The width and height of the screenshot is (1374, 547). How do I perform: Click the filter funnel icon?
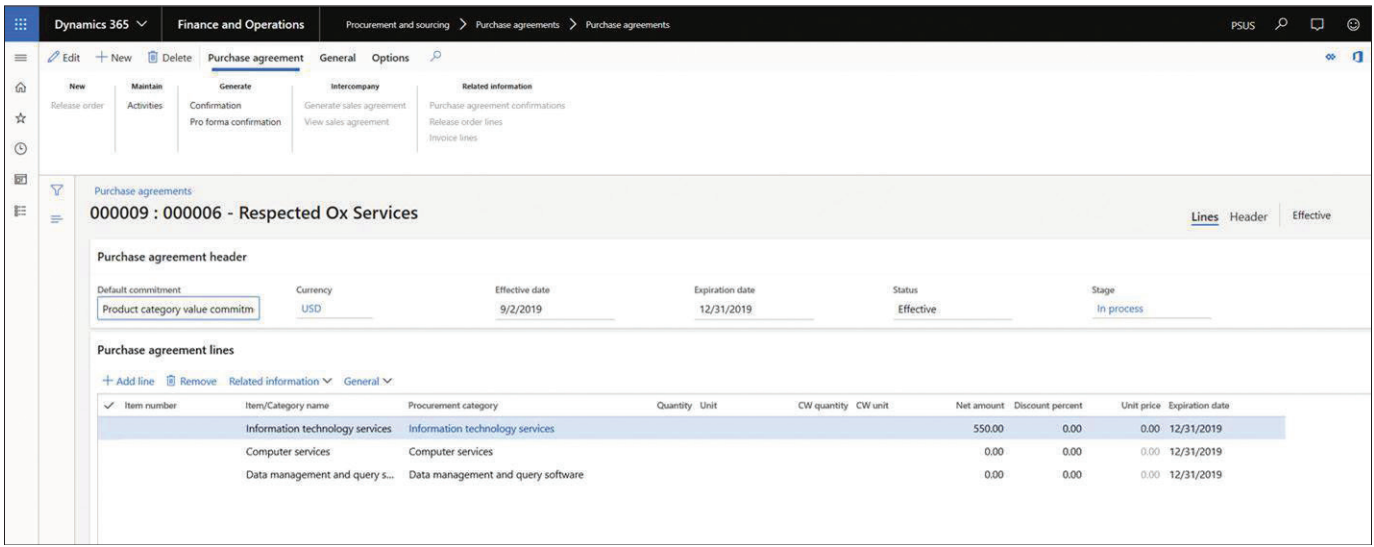click(x=57, y=189)
